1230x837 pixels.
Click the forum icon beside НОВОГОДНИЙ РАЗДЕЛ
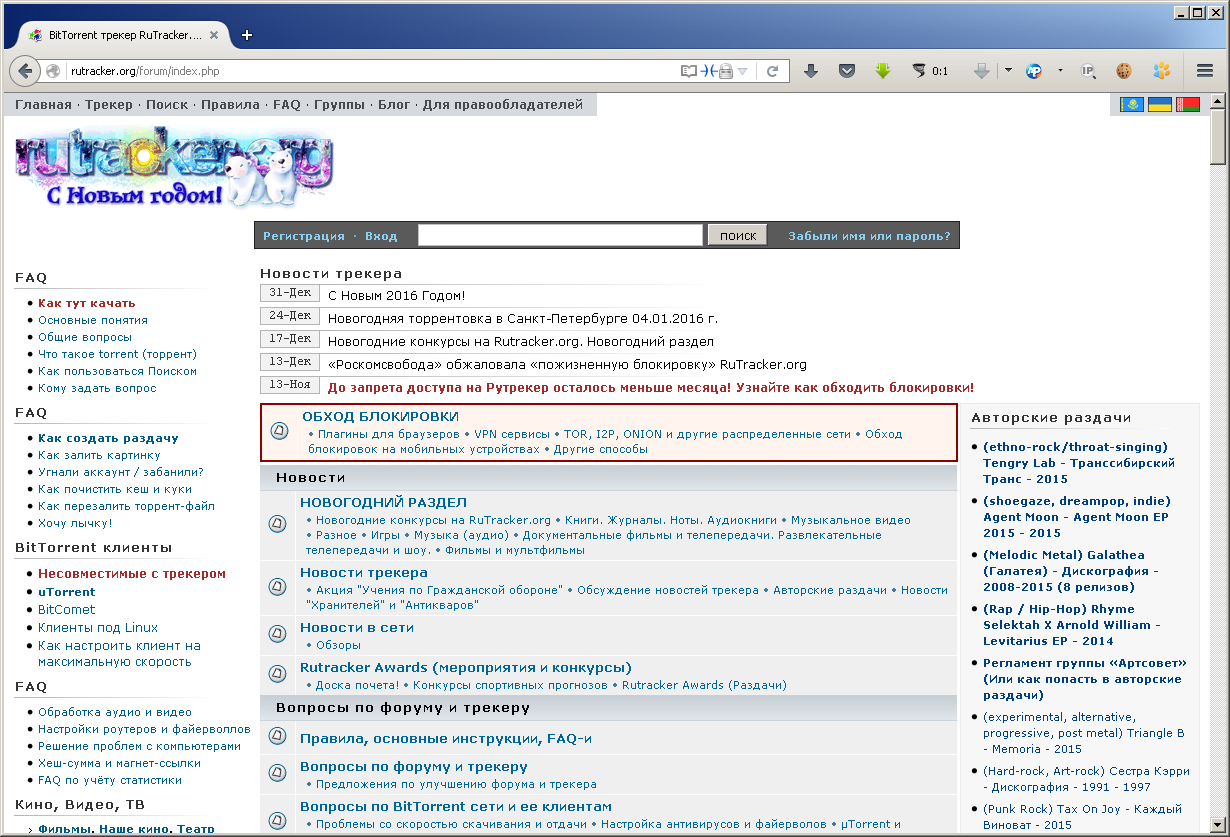point(278,523)
